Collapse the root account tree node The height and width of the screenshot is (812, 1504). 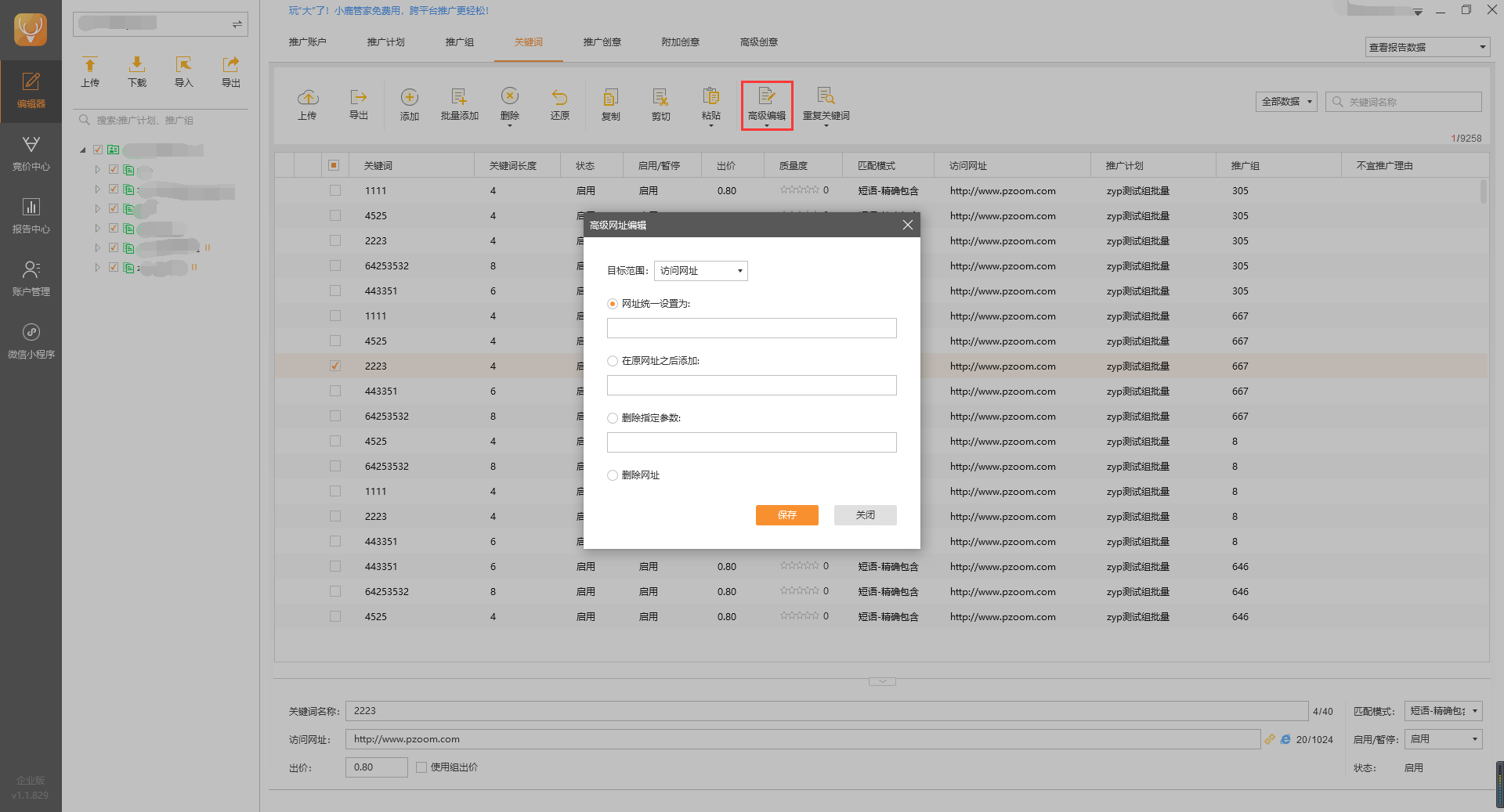(x=83, y=150)
